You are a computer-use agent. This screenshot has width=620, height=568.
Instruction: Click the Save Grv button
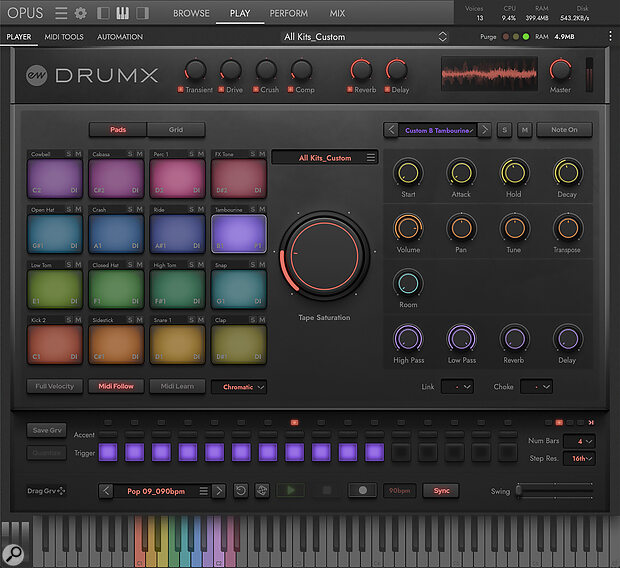pyautogui.click(x=47, y=430)
